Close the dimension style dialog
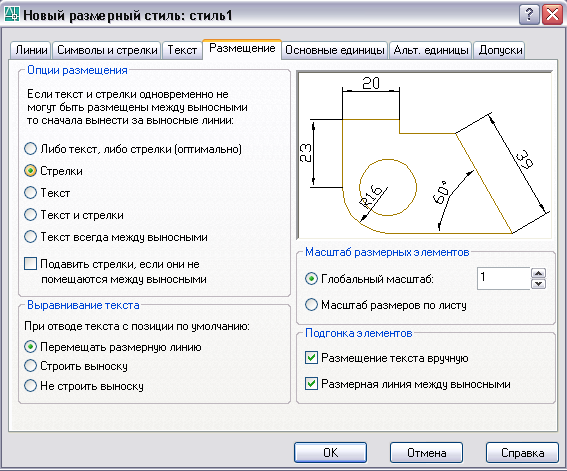This screenshot has width=567, height=471. pos(553,15)
